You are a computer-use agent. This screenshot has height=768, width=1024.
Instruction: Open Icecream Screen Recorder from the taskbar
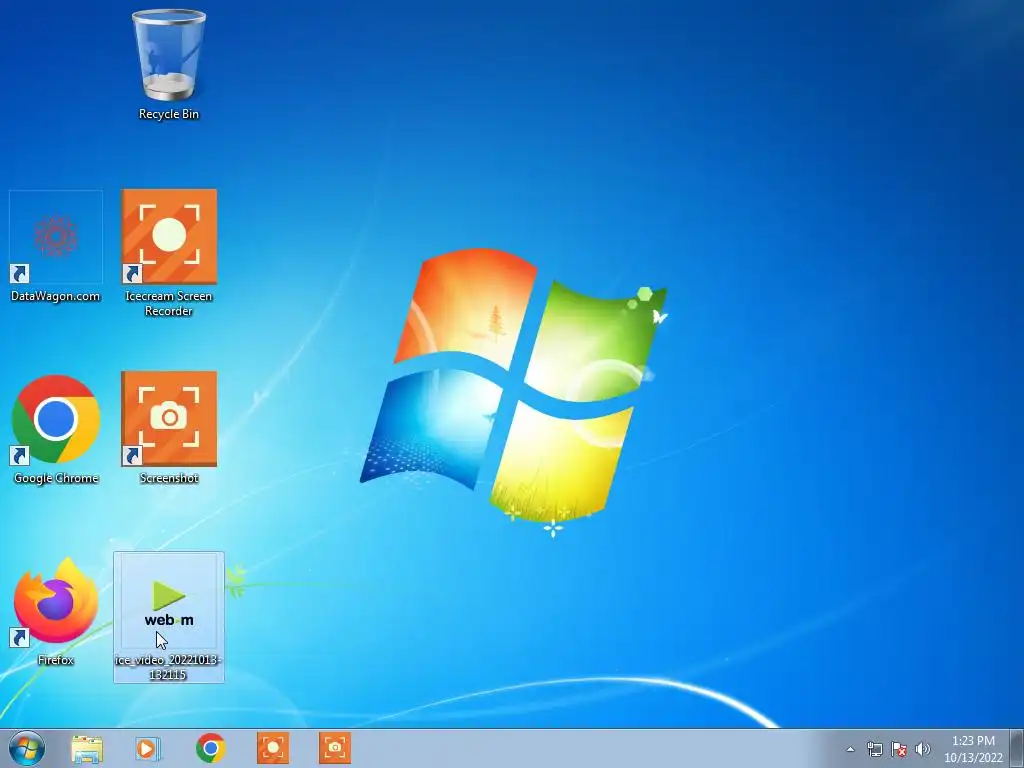coord(273,748)
